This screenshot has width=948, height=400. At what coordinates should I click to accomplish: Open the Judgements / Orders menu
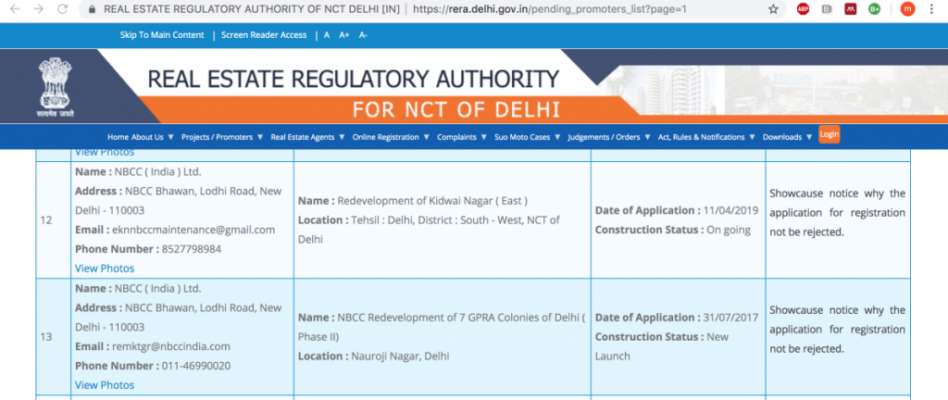click(x=608, y=137)
